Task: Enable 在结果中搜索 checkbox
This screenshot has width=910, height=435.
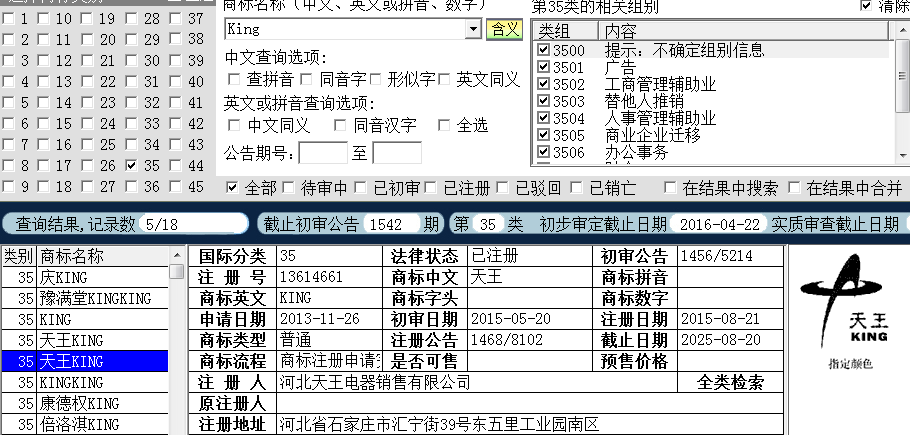Action: [x=670, y=187]
